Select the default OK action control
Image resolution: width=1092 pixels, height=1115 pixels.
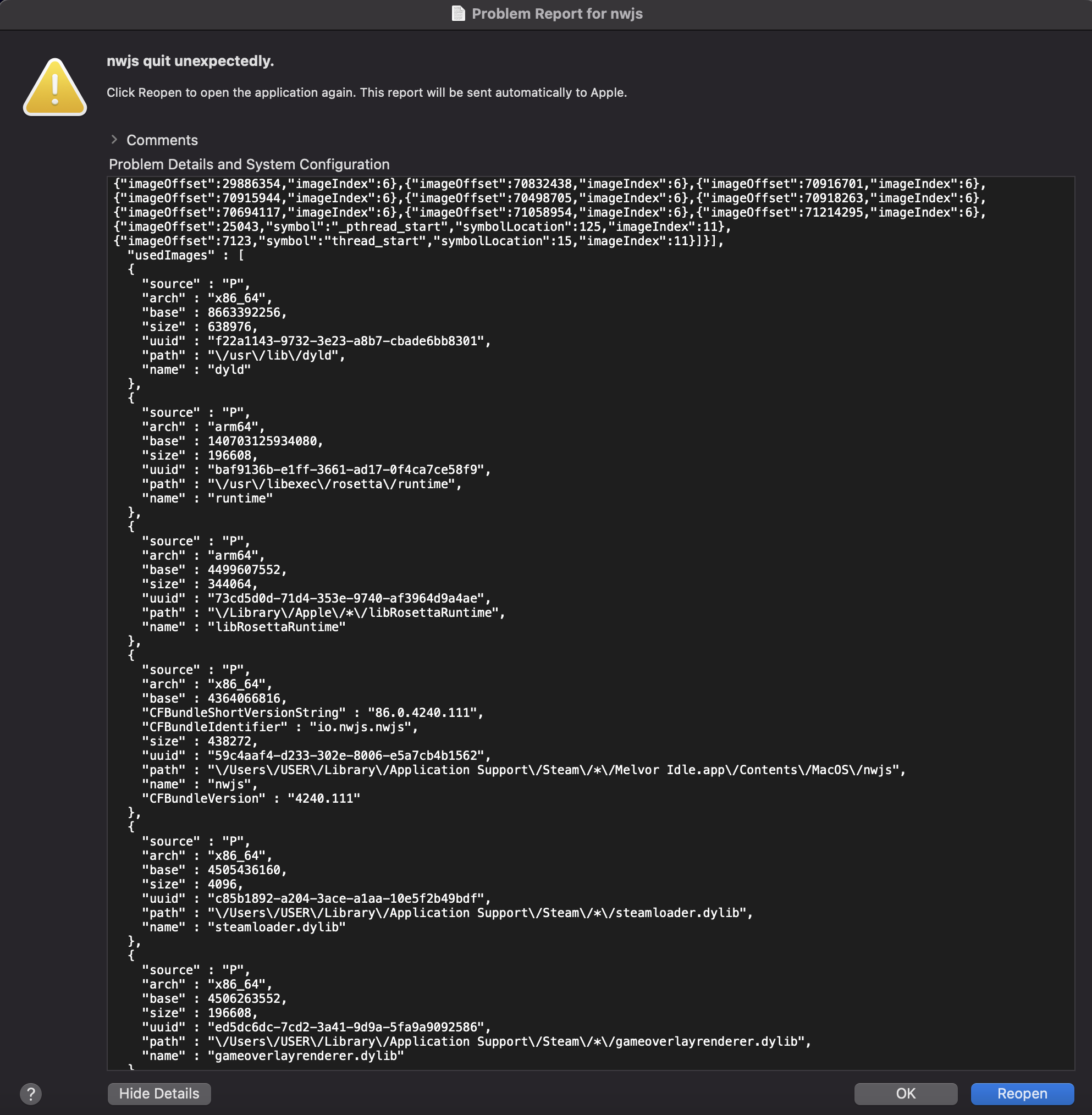point(905,1093)
